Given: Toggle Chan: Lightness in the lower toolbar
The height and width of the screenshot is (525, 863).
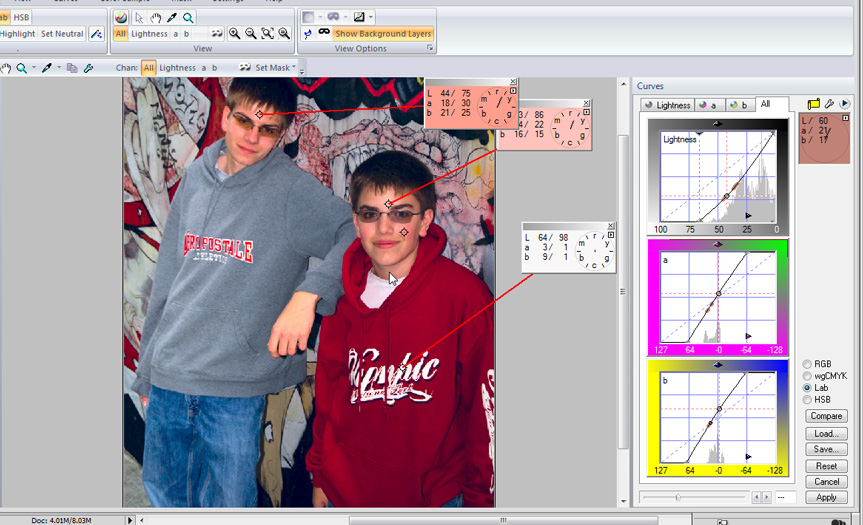Looking at the screenshot, I should tap(177, 68).
